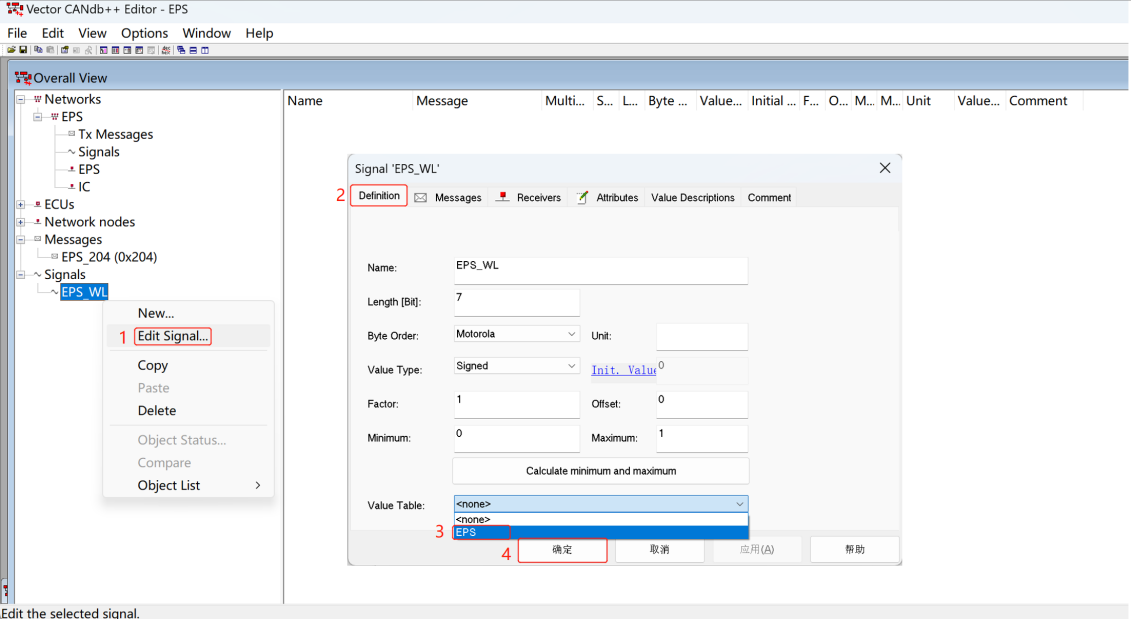Click the pencil icon beside Attributes tab
The width and height of the screenshot is (1131, 619).
[582, 197]
